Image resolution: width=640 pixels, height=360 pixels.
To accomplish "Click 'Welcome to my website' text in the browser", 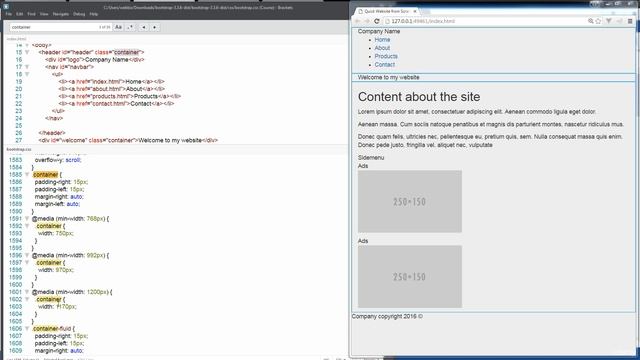I will click(389, 77).
